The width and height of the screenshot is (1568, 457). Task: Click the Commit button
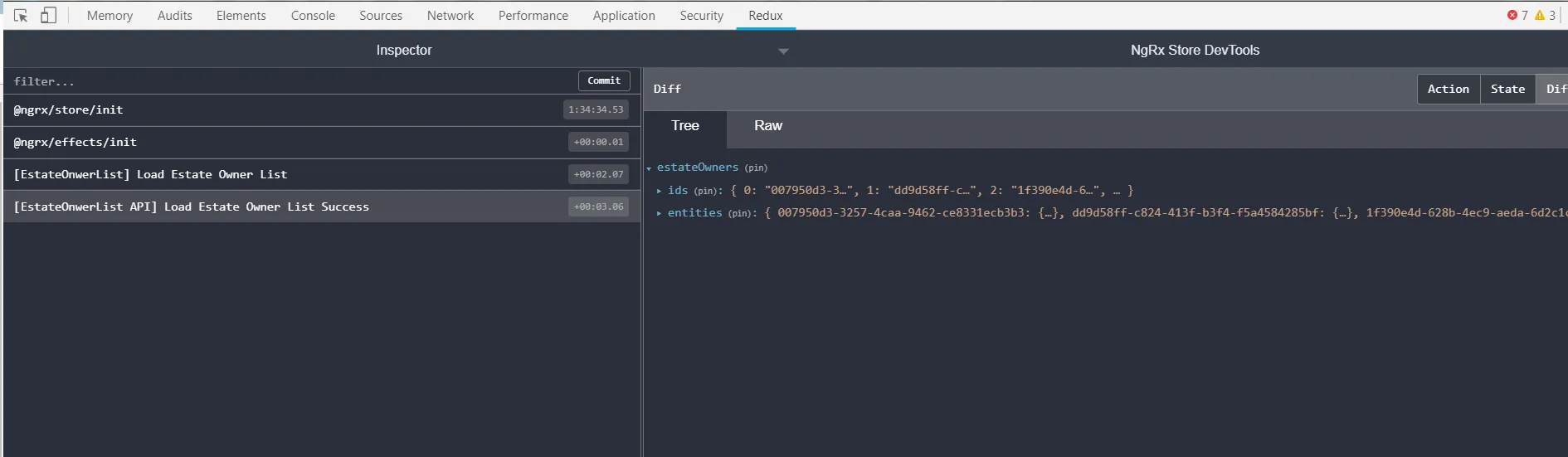[x=604, y=80]
